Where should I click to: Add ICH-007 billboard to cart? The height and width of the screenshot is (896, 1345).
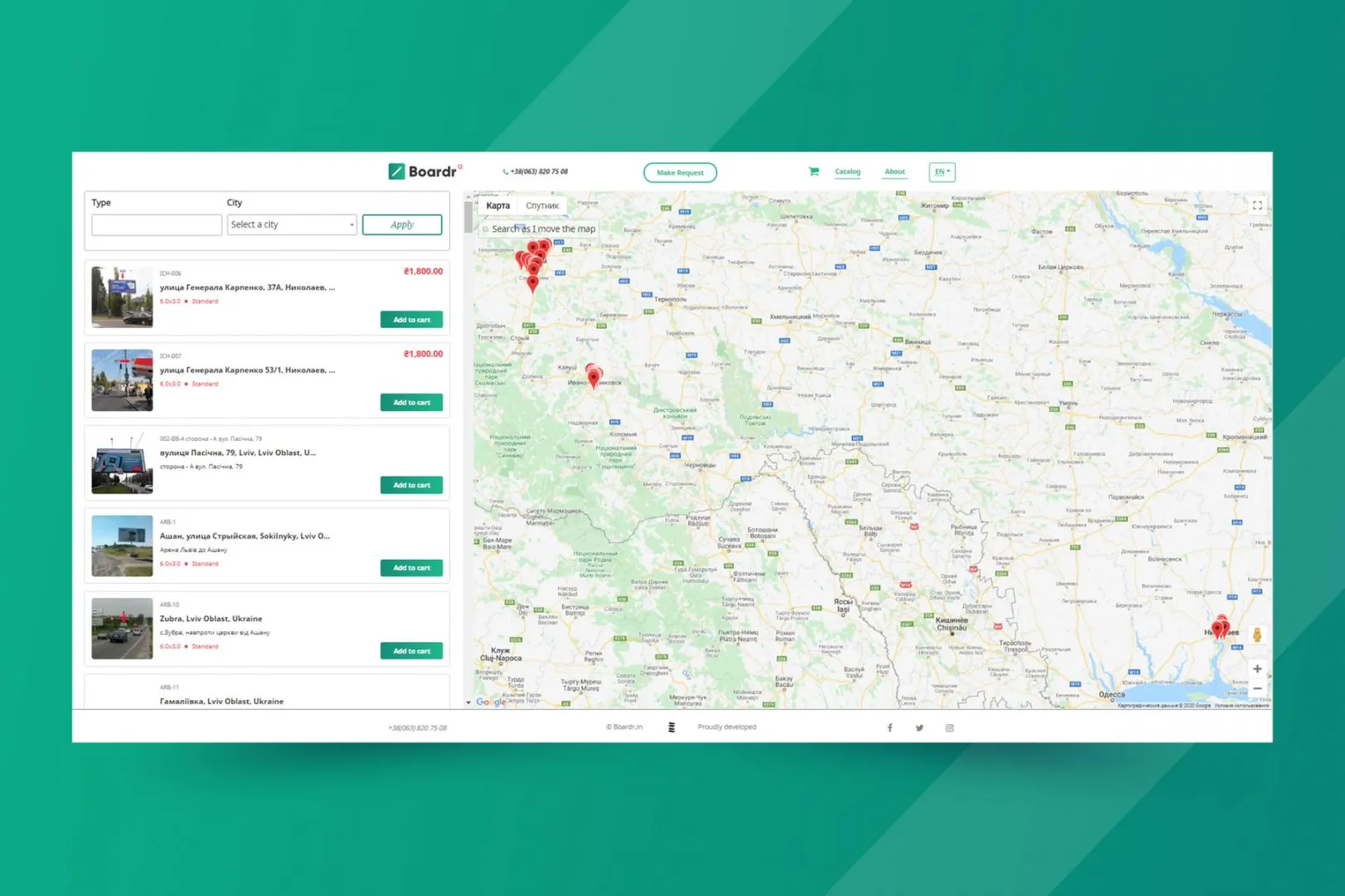coord(412,402)
